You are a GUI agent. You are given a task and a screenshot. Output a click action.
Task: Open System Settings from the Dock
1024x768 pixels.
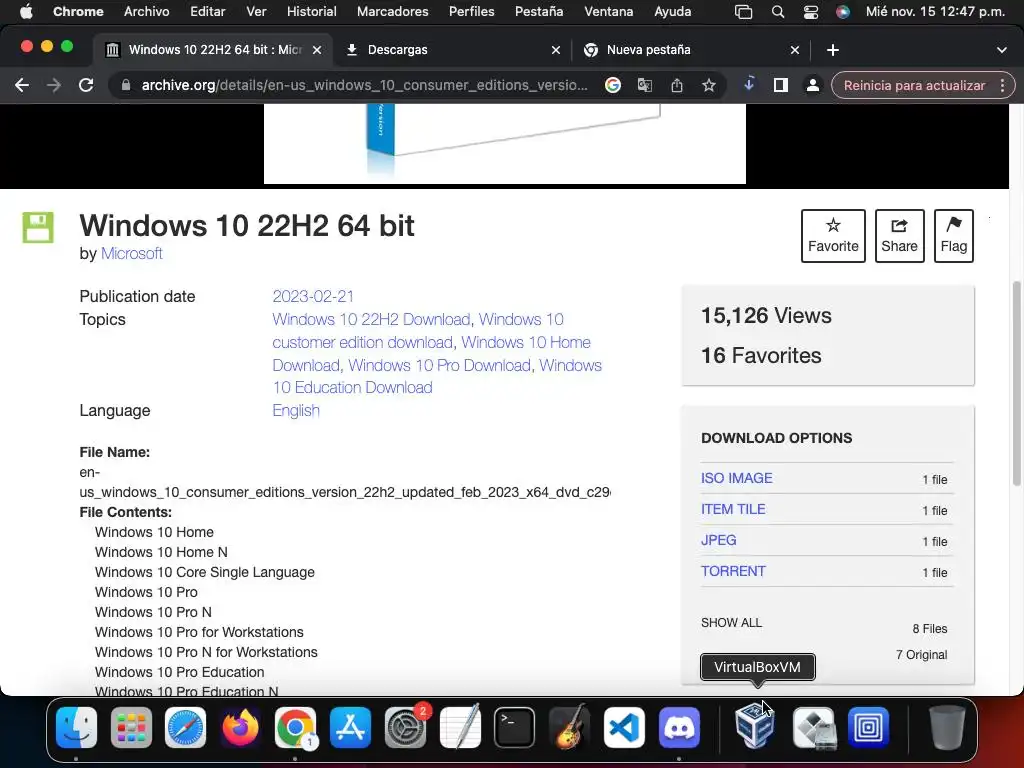405,728
